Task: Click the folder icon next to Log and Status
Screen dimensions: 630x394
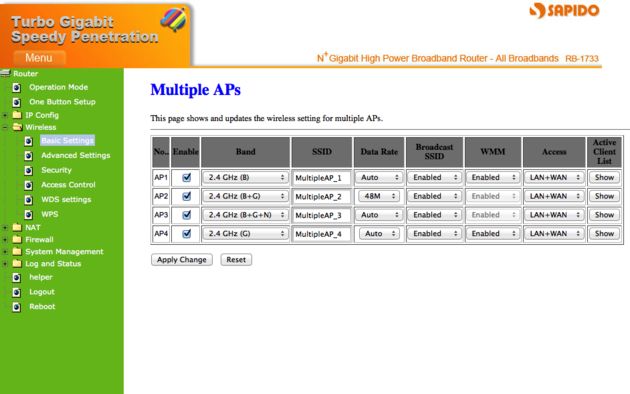Action: [17, 264]
